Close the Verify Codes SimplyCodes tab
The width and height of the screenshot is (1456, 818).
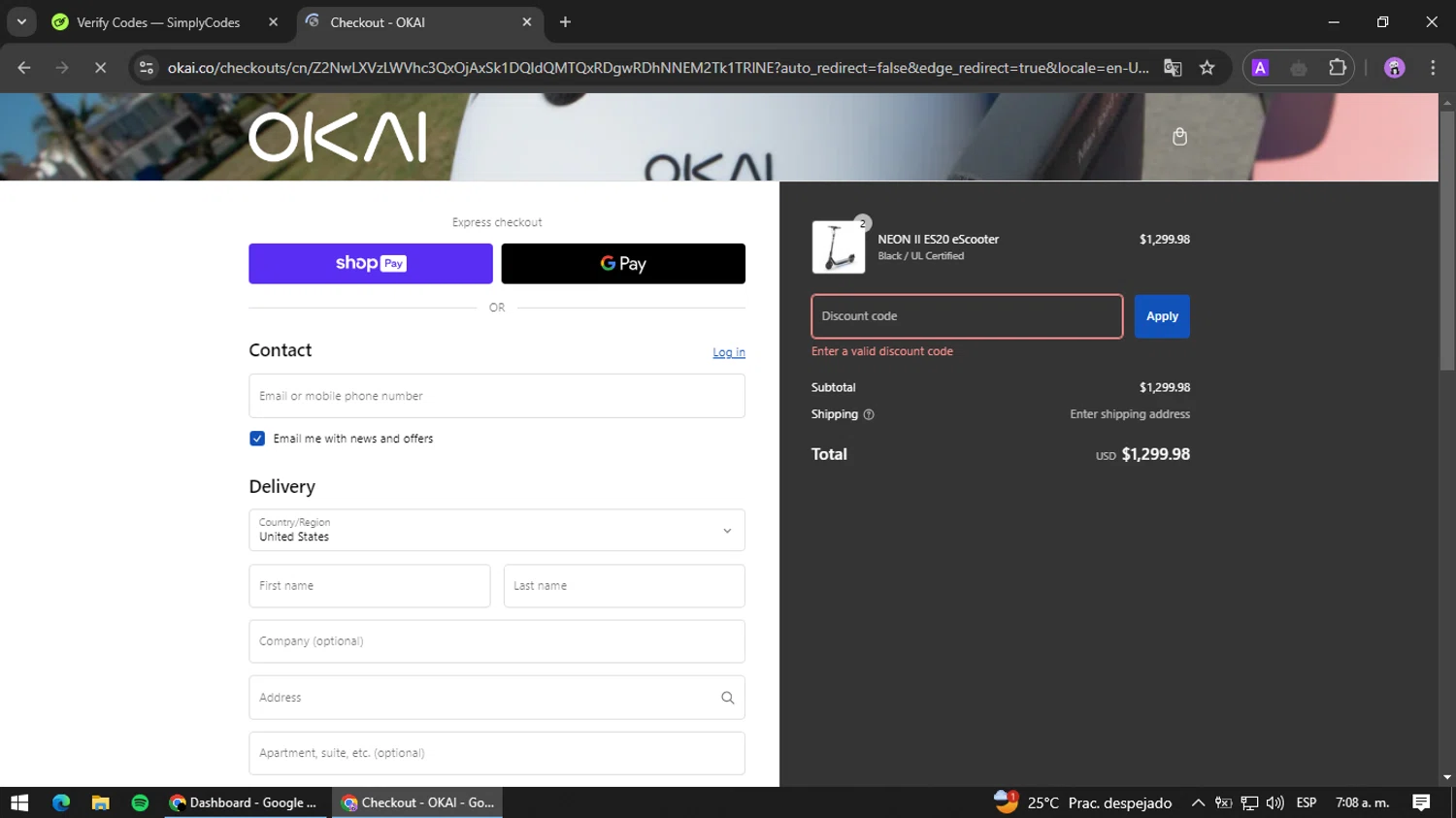pyautogui.click(x=274, y=22)
